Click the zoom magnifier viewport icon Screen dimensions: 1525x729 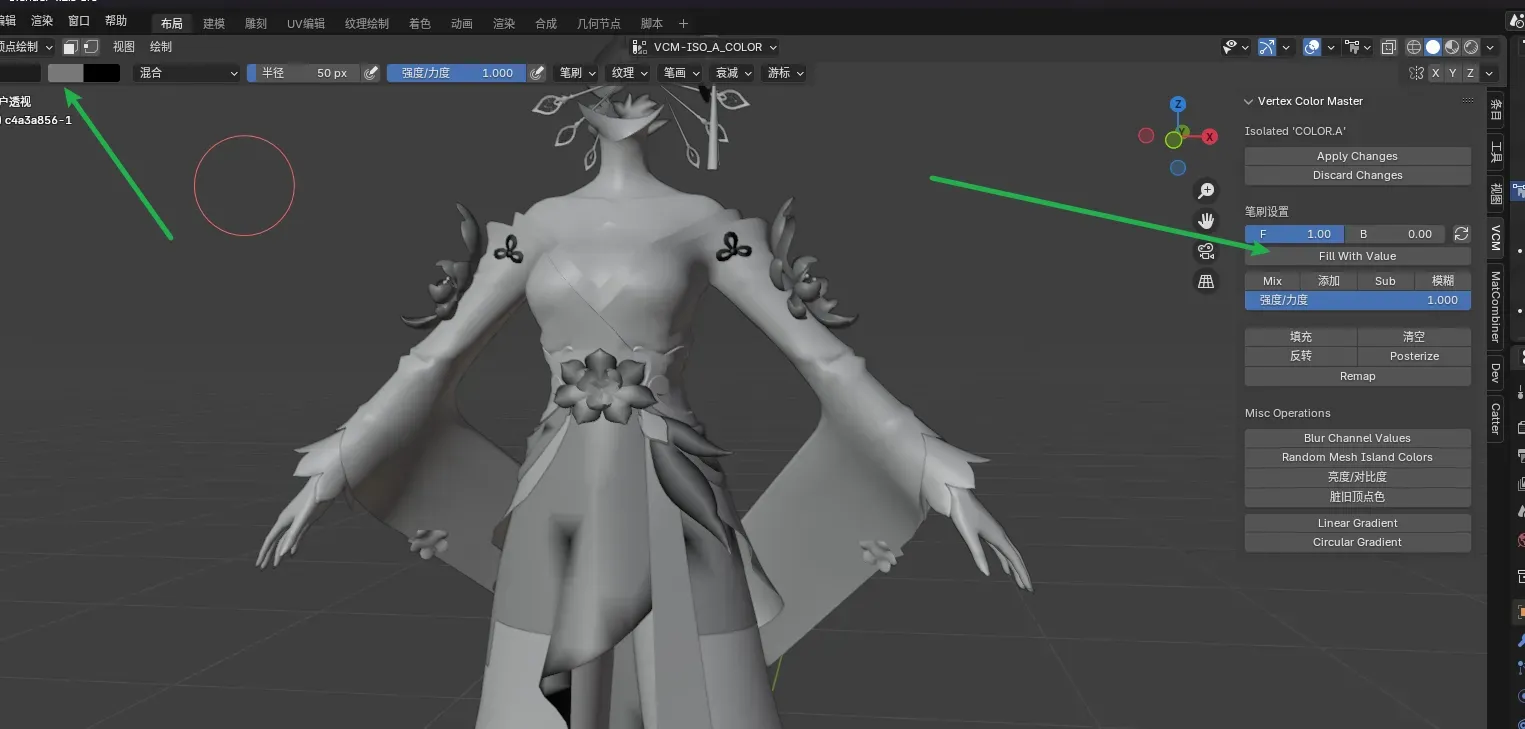[1206, 190]
